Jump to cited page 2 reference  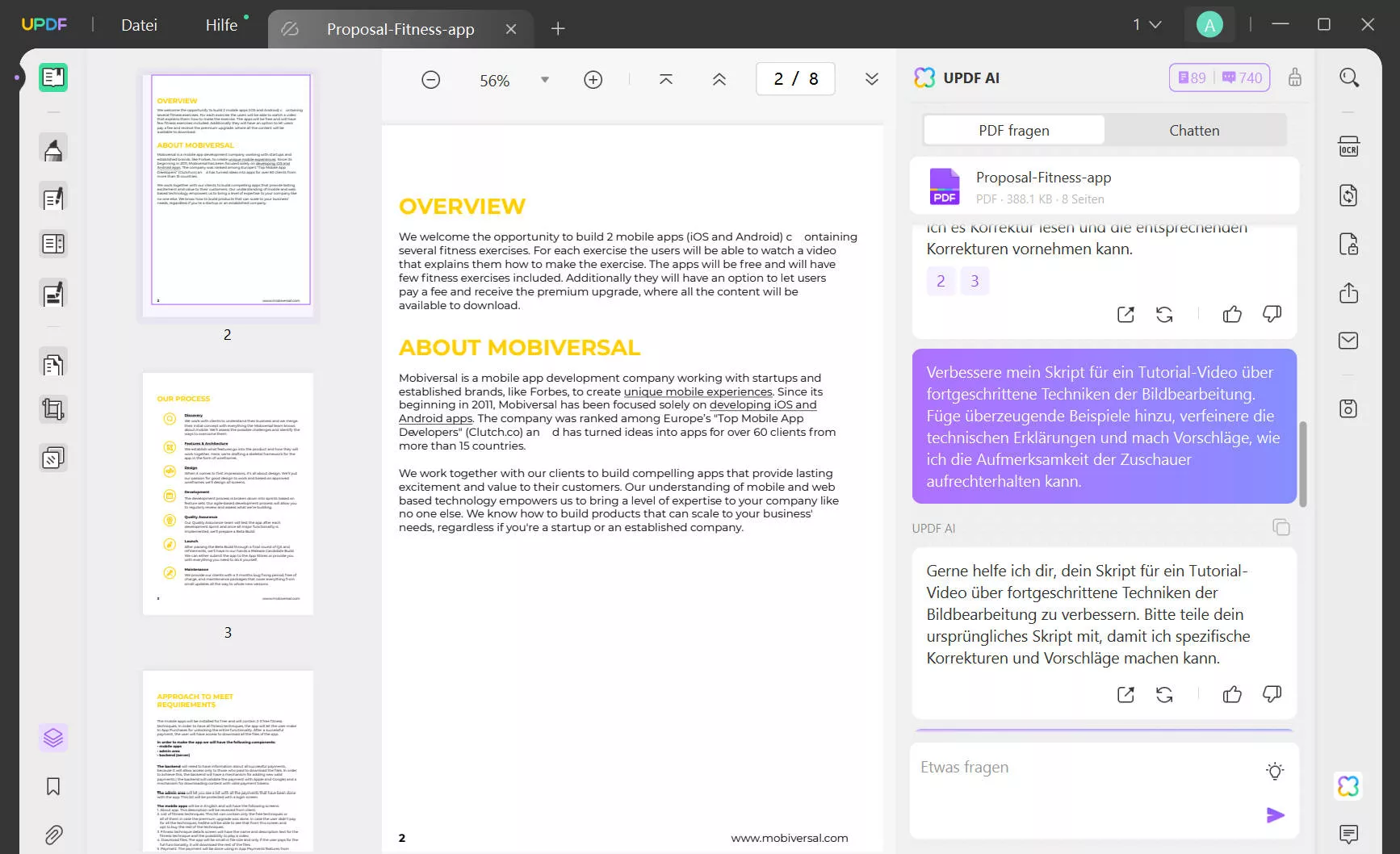(941, 281)
